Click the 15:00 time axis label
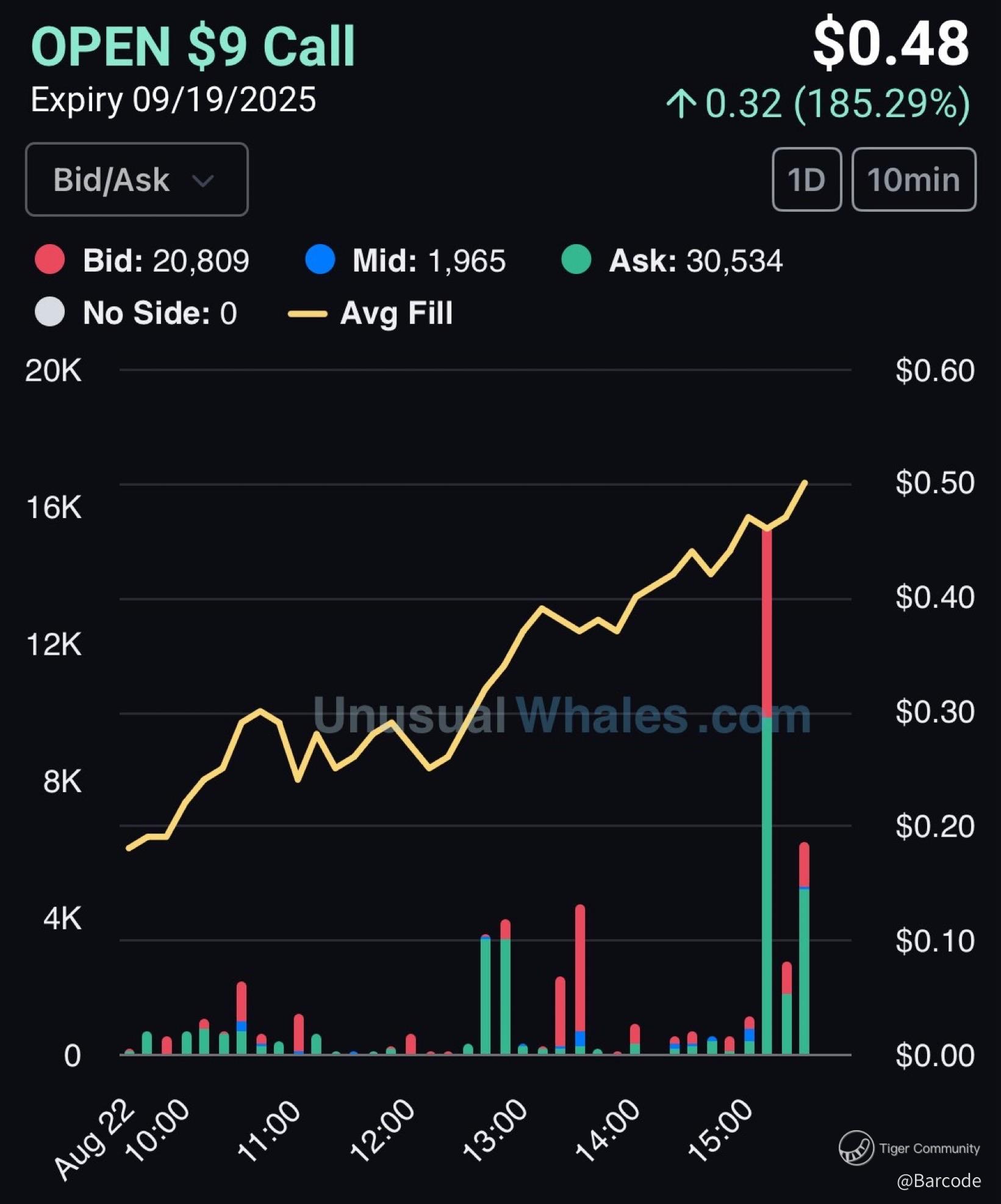The image size is (1001, 1204). click(721, 1130)
